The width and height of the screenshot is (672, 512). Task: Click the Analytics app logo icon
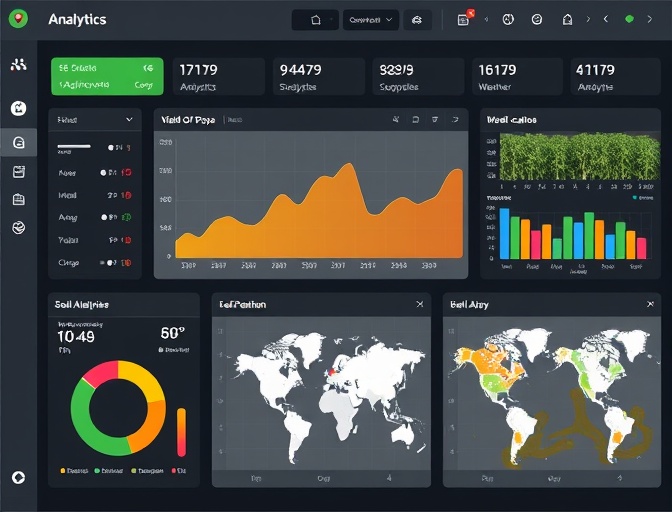pyautogui.click(x=18, y=19)
